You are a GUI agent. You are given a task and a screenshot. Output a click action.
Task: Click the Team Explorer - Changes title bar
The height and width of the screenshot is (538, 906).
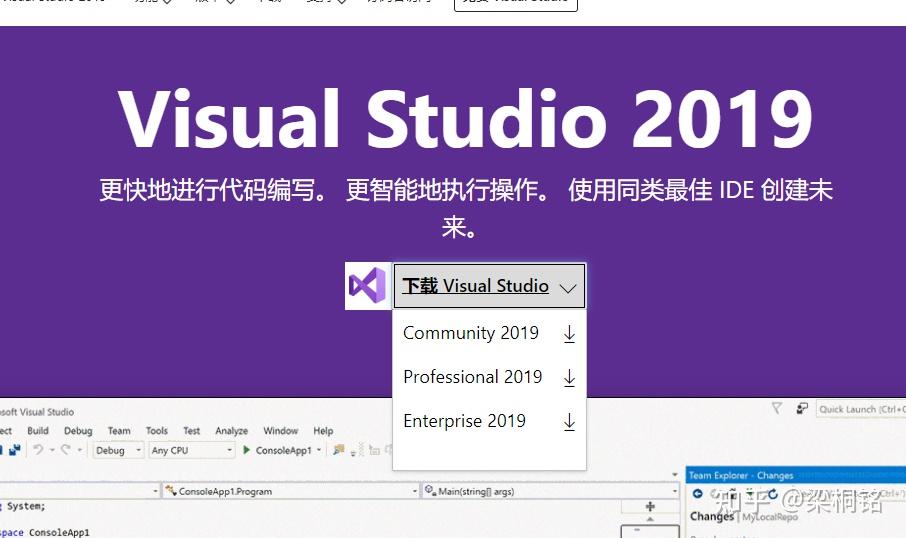click(x=796, y=475)
